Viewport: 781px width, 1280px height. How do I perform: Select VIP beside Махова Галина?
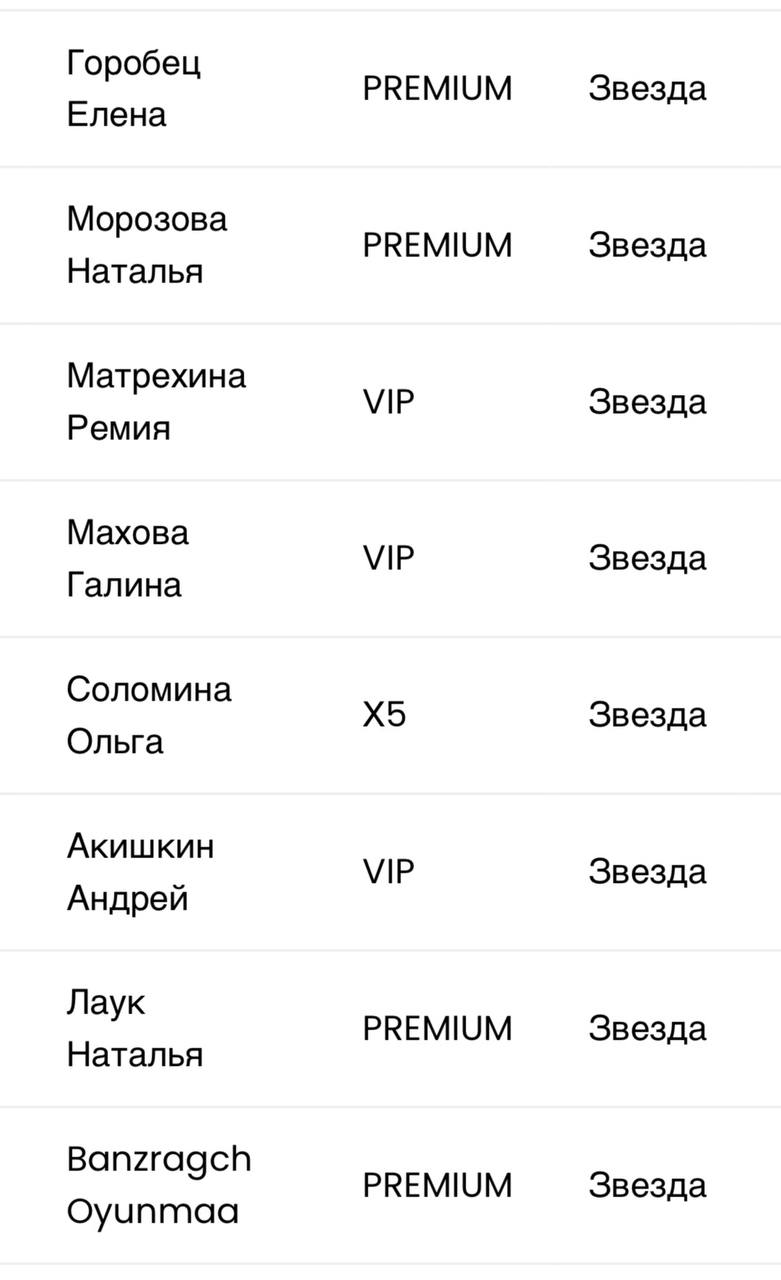tap(388, 558)
